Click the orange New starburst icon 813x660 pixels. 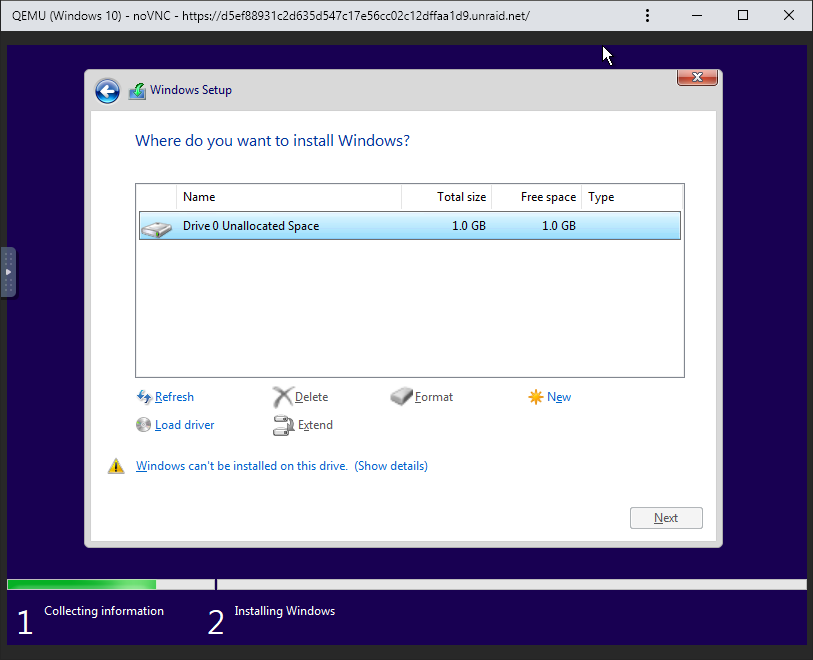click(536, 397)
